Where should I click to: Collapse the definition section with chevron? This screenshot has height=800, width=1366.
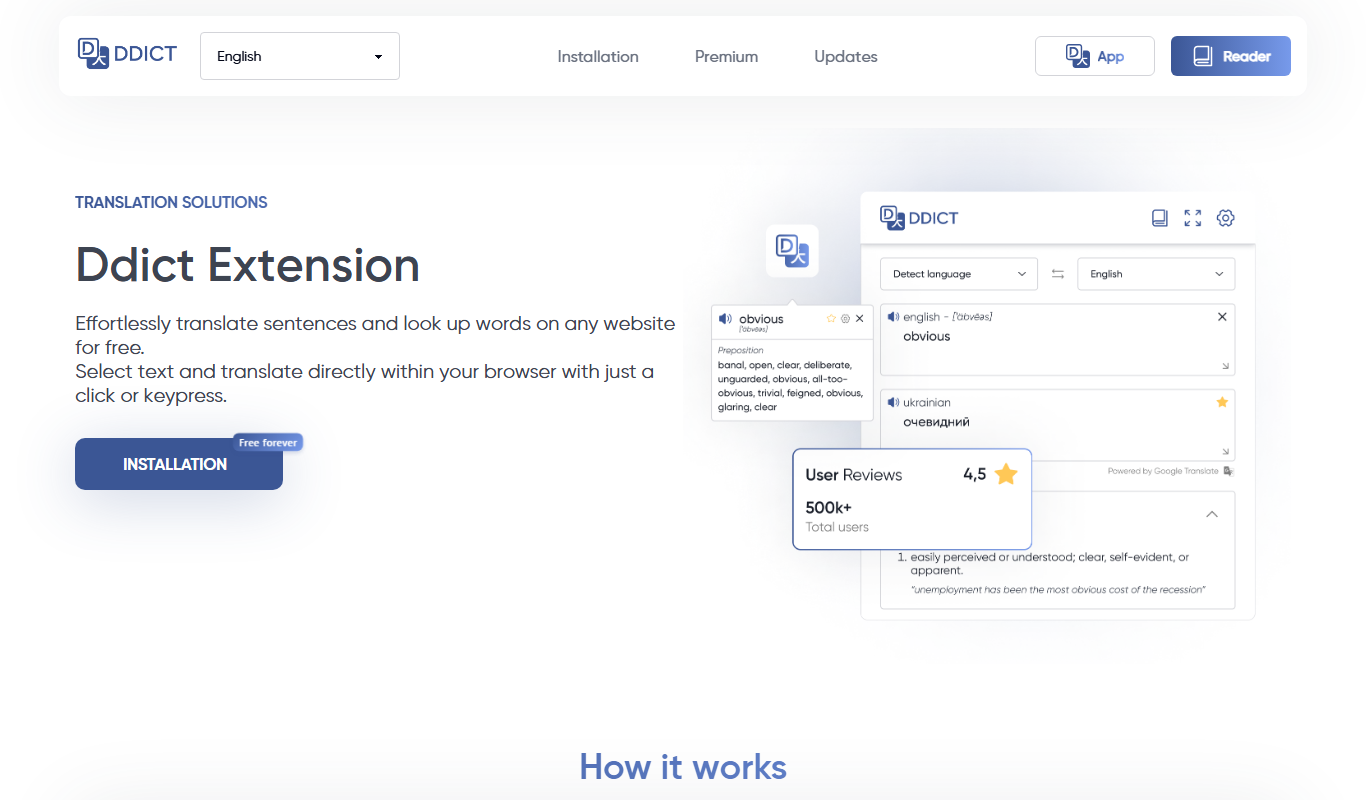pyautogui.click(x=1212, y=514)
